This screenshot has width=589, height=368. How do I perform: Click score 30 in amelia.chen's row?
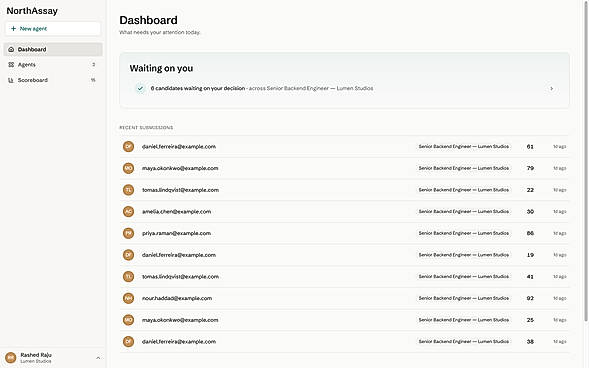tap(530, 211)
